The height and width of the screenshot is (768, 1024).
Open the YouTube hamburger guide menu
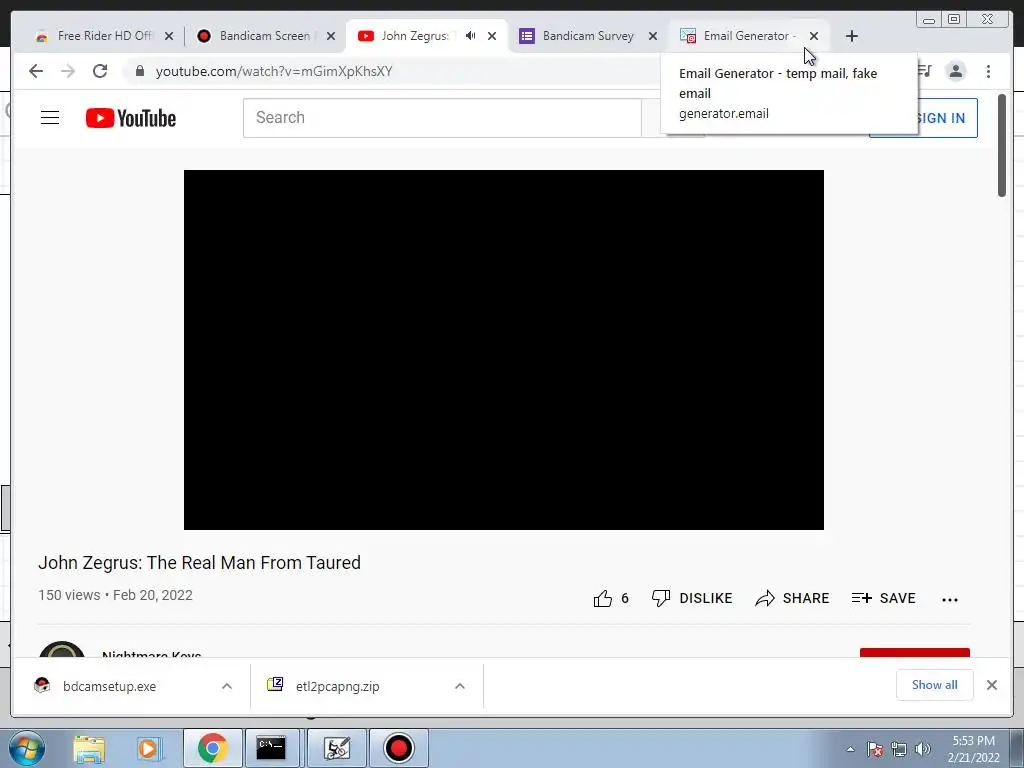[x=50, y=118]
